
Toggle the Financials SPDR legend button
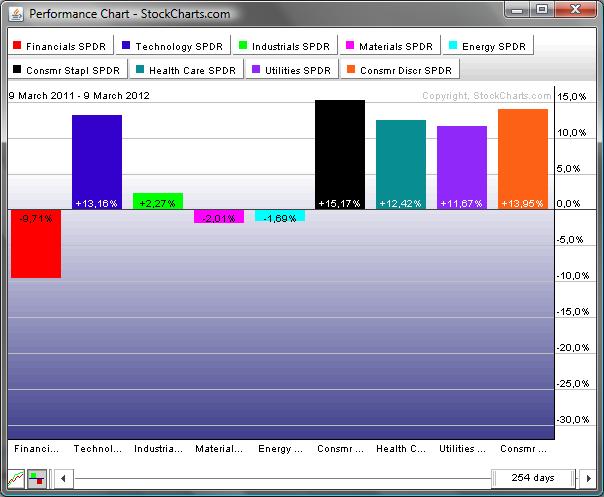[x=59, y=46]
